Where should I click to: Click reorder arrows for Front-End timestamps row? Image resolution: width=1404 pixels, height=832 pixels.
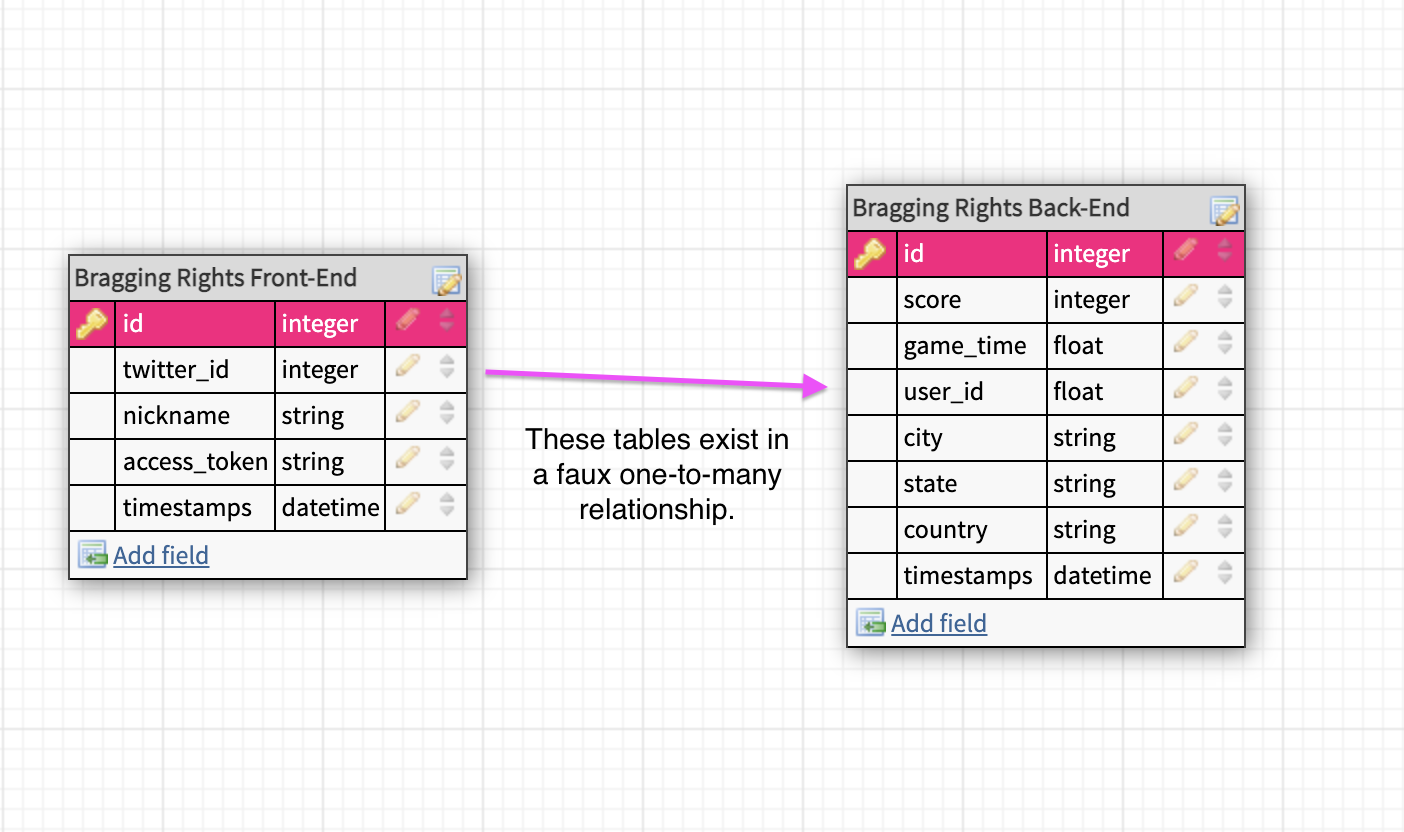point(447,505)
